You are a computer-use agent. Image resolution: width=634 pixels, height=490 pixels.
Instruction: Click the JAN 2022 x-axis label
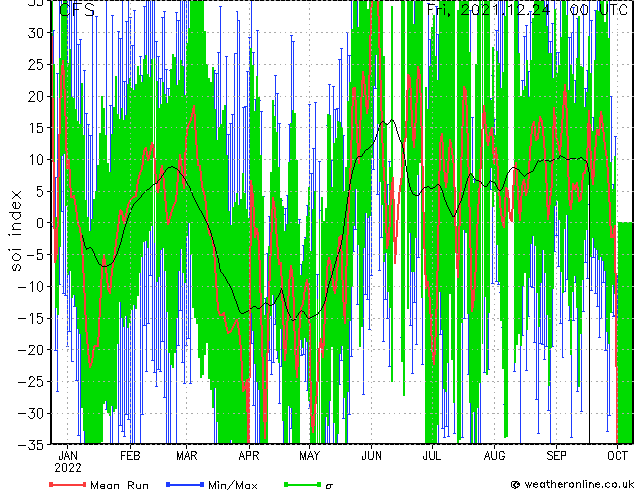click(x=68, y=462)
